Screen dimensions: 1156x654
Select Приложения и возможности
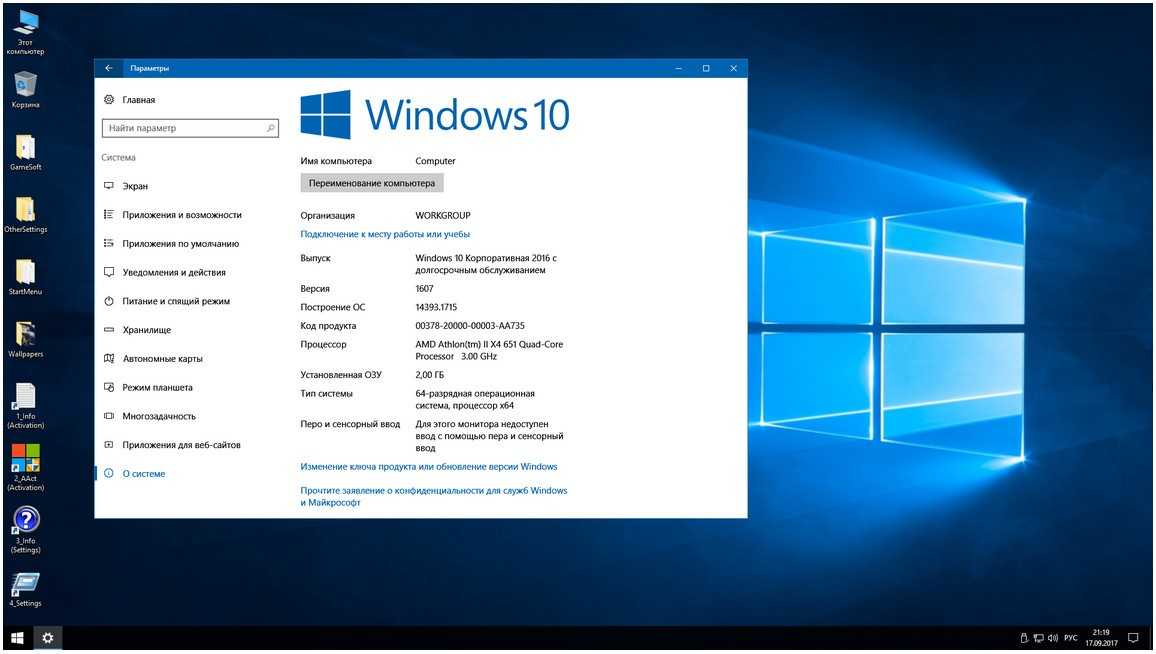pyautogui.click(x=182, y=215)
